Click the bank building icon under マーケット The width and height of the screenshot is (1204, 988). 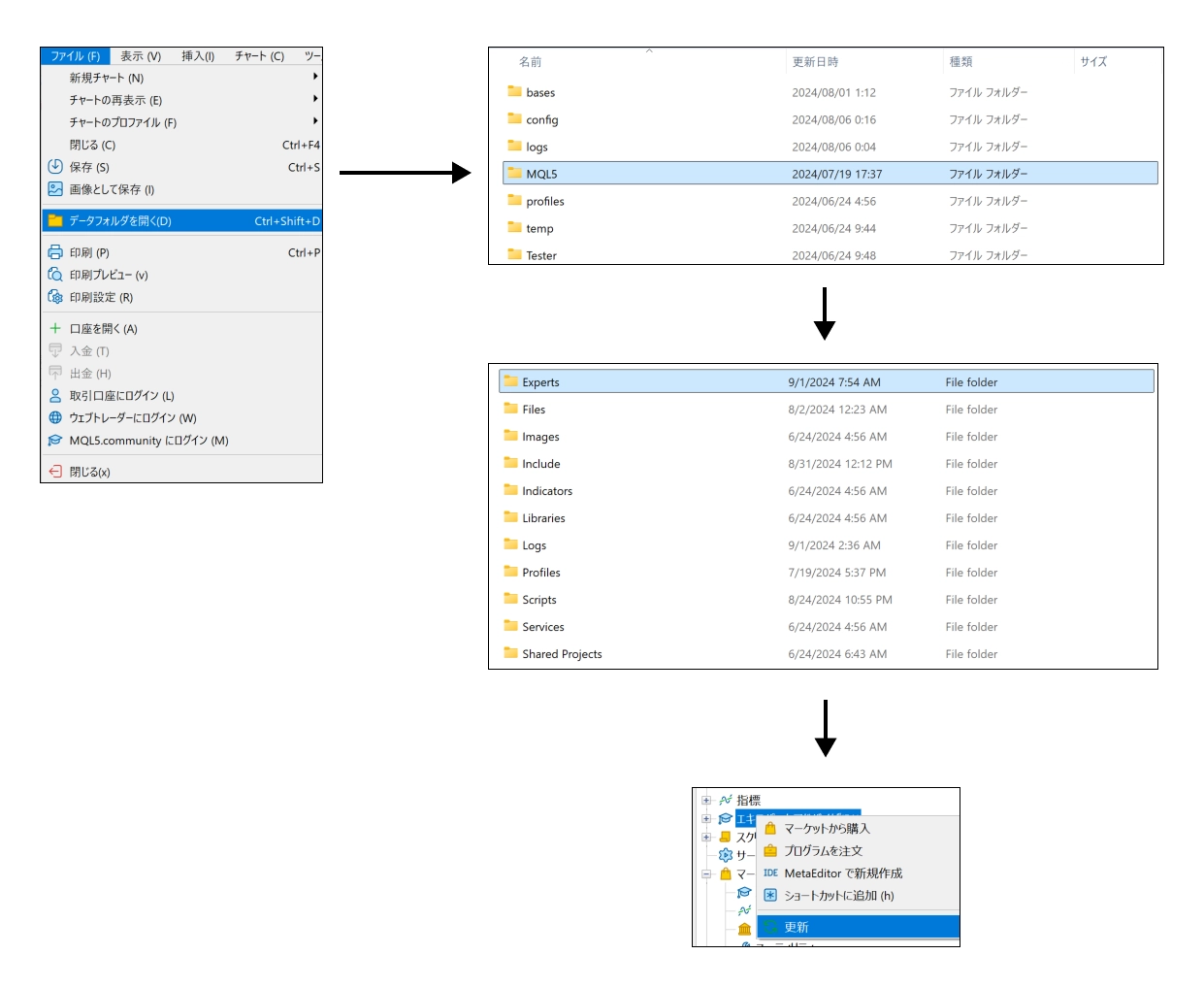[x=744, y=929]
